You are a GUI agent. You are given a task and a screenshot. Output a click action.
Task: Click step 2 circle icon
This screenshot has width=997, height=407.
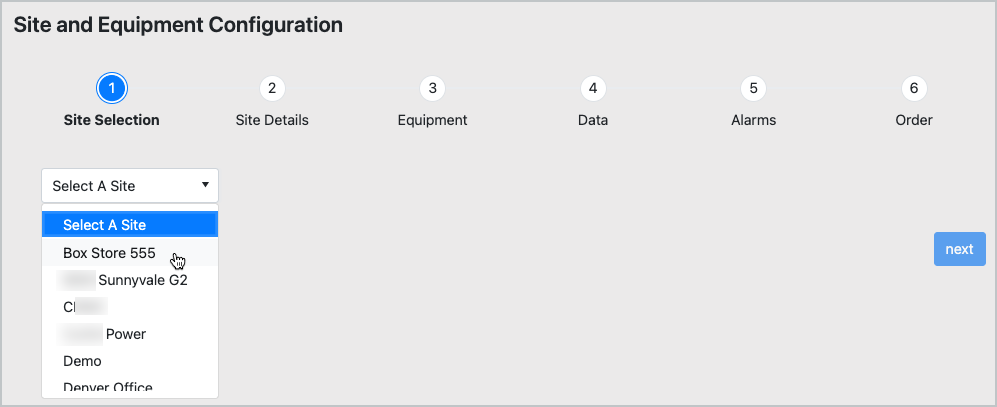click(x=272, y=89)
